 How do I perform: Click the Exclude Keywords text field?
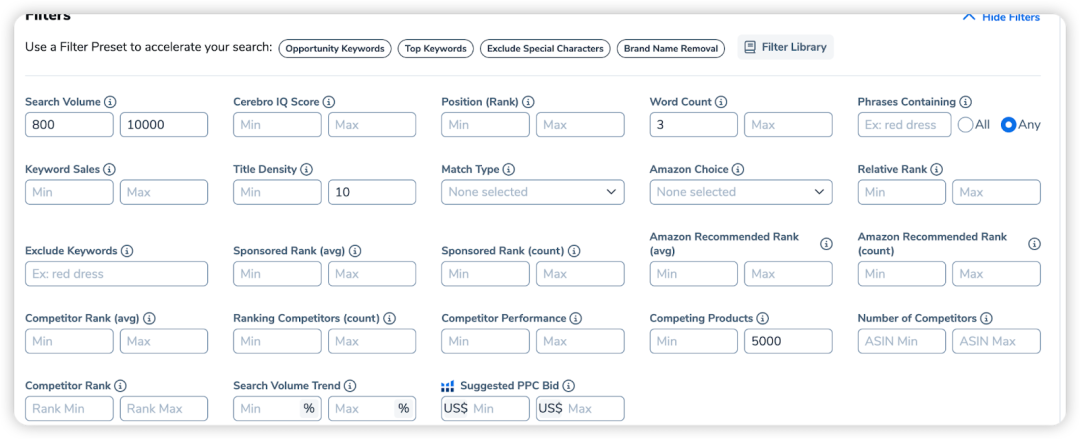(116, 274)
